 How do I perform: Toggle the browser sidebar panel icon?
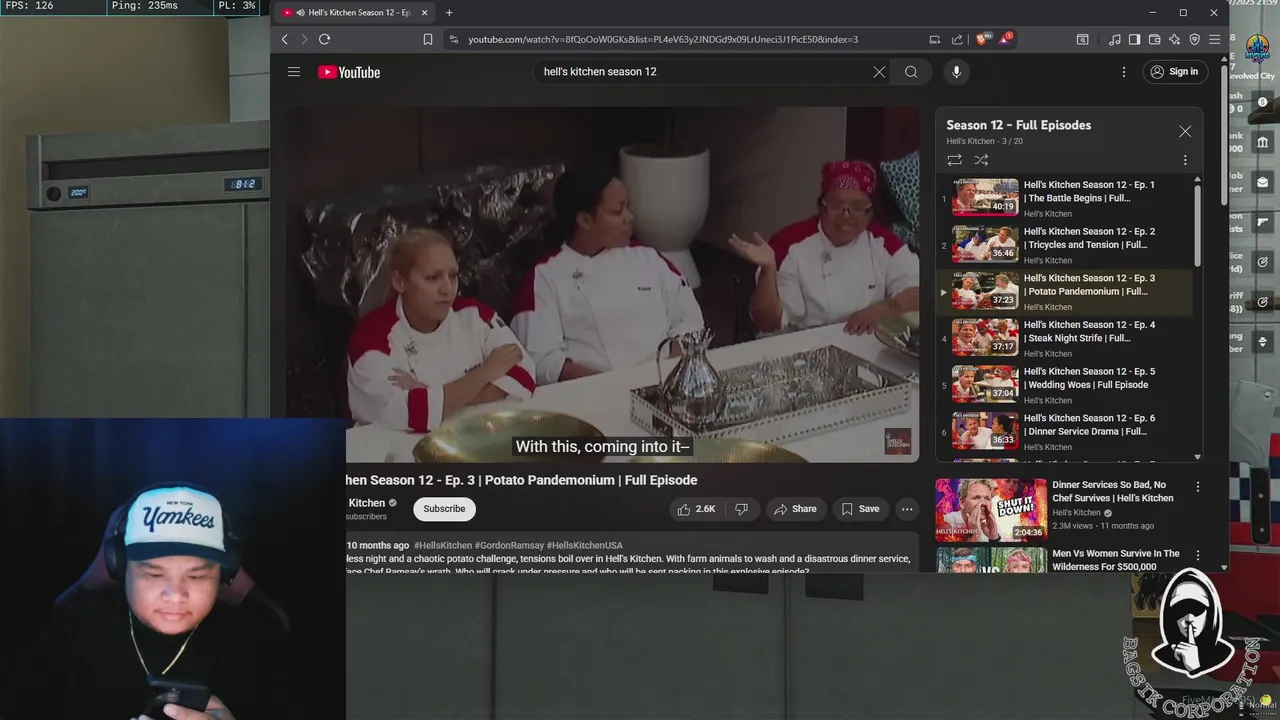1134,39
